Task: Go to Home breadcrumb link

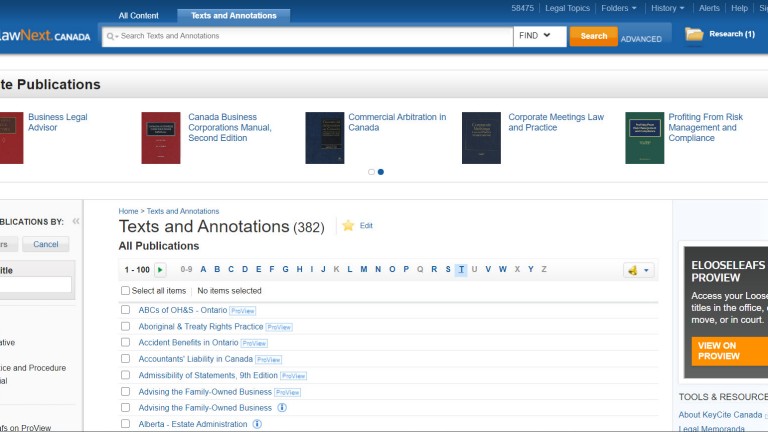Action: click(x=128, y=211)
